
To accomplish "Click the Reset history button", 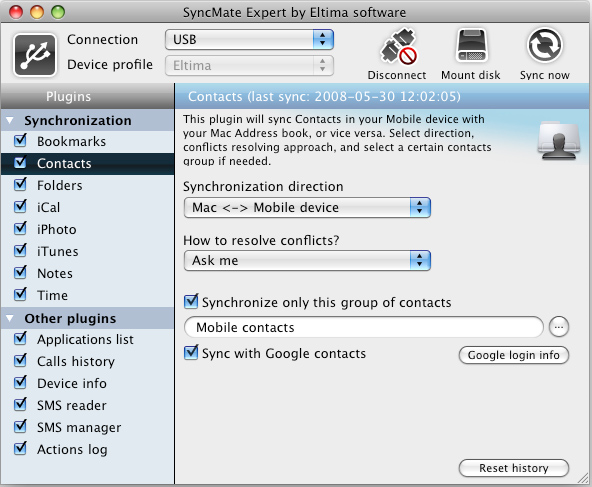I will (x=513, y=468).
